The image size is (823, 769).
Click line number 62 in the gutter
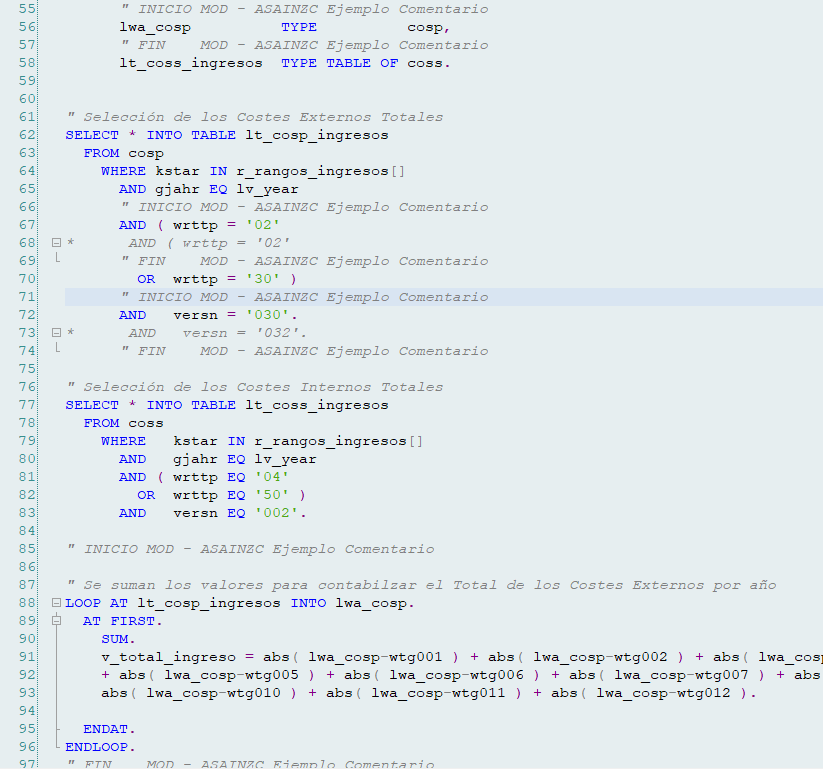click(x=27, y=135)
